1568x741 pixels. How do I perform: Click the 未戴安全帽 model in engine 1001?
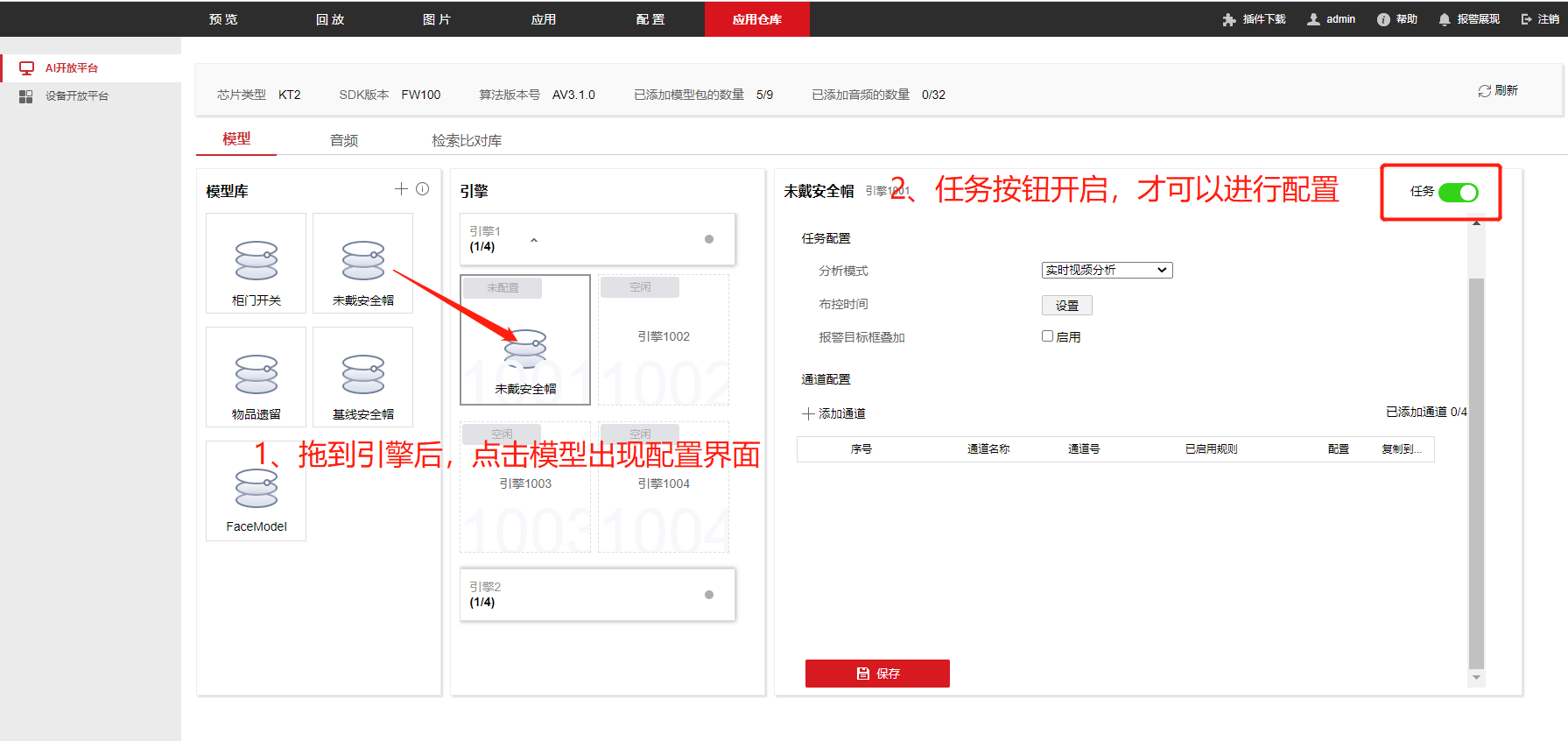pyautogui.click(x=525, y=340)
